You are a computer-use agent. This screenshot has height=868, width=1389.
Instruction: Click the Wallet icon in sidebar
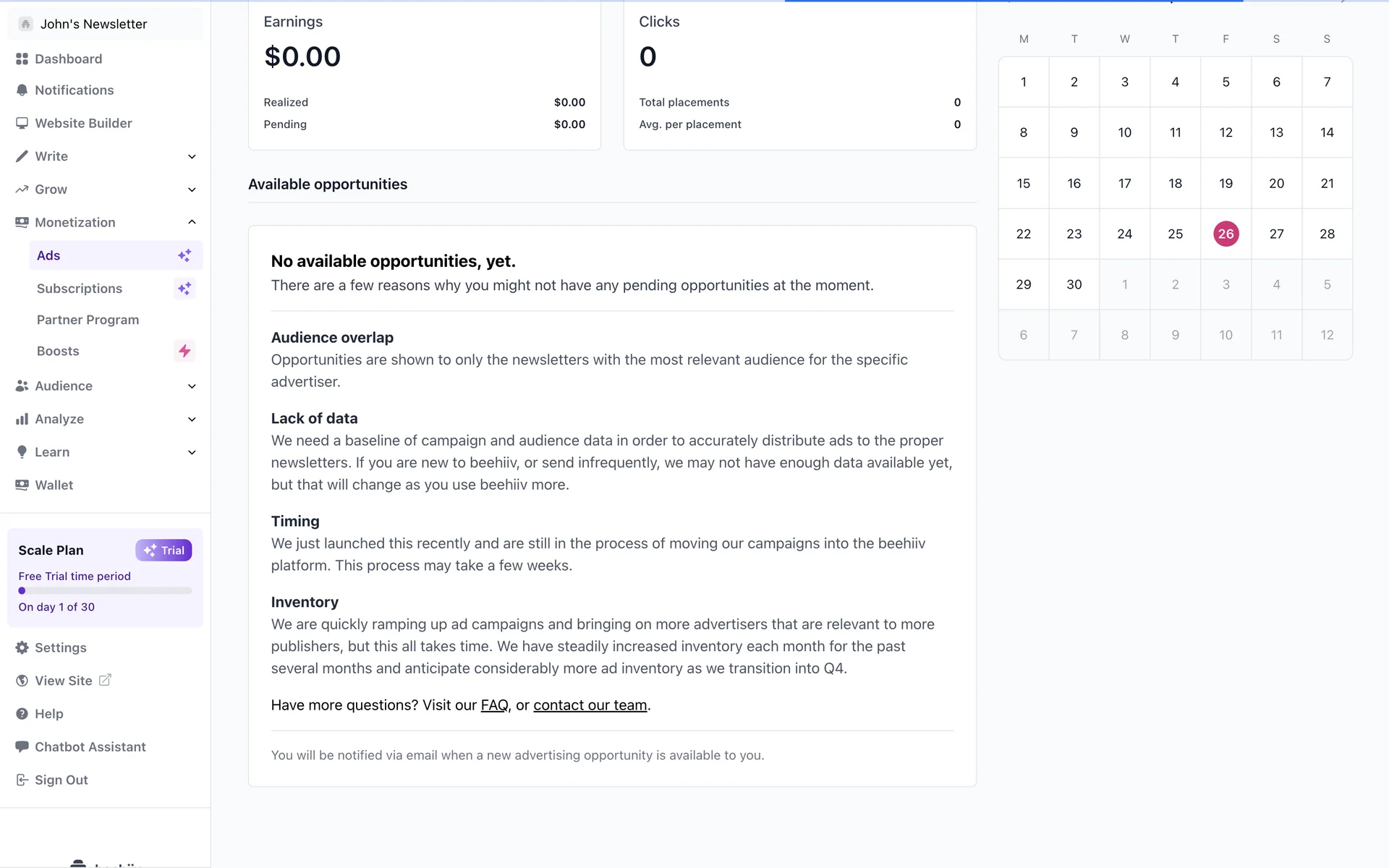[22, 485]
